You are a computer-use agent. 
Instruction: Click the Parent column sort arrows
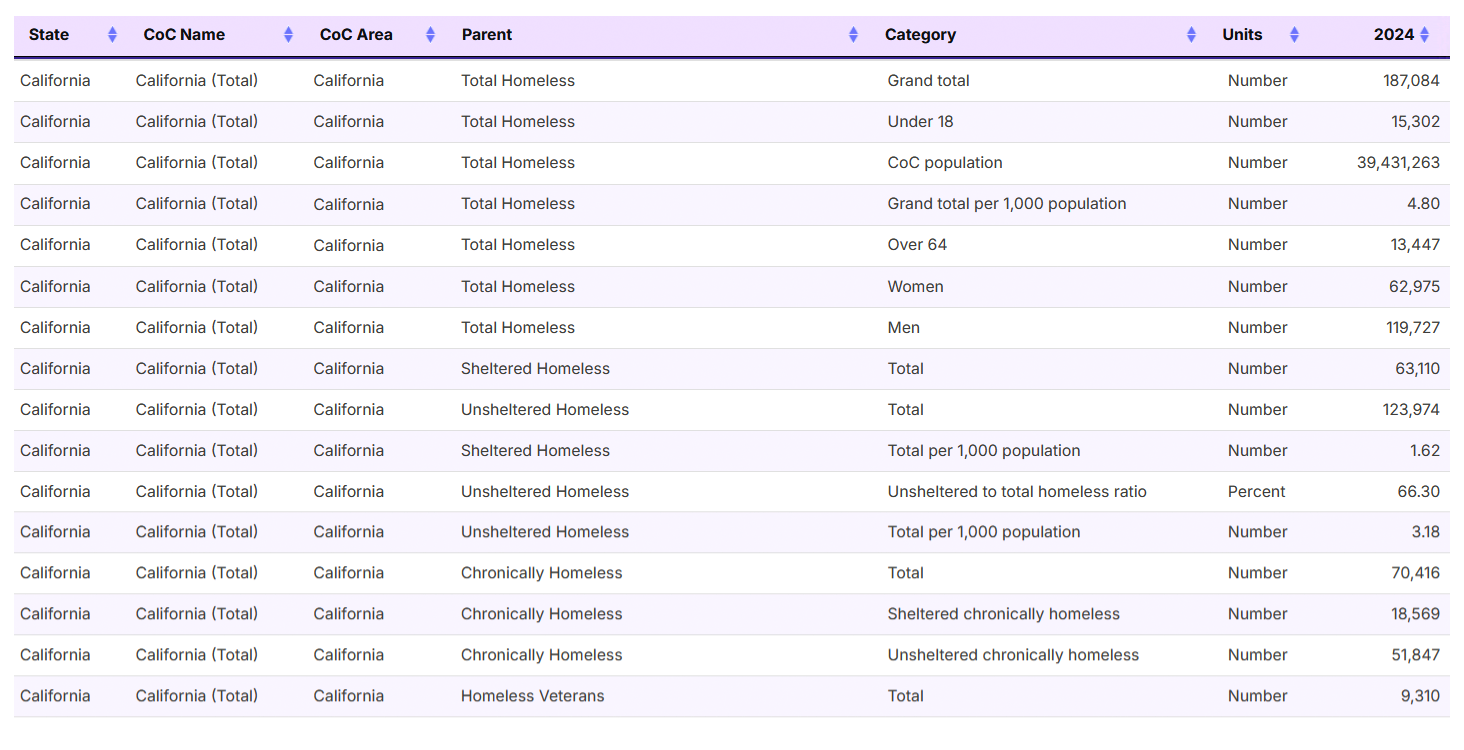pyautogui.click(x=853, y=35)
